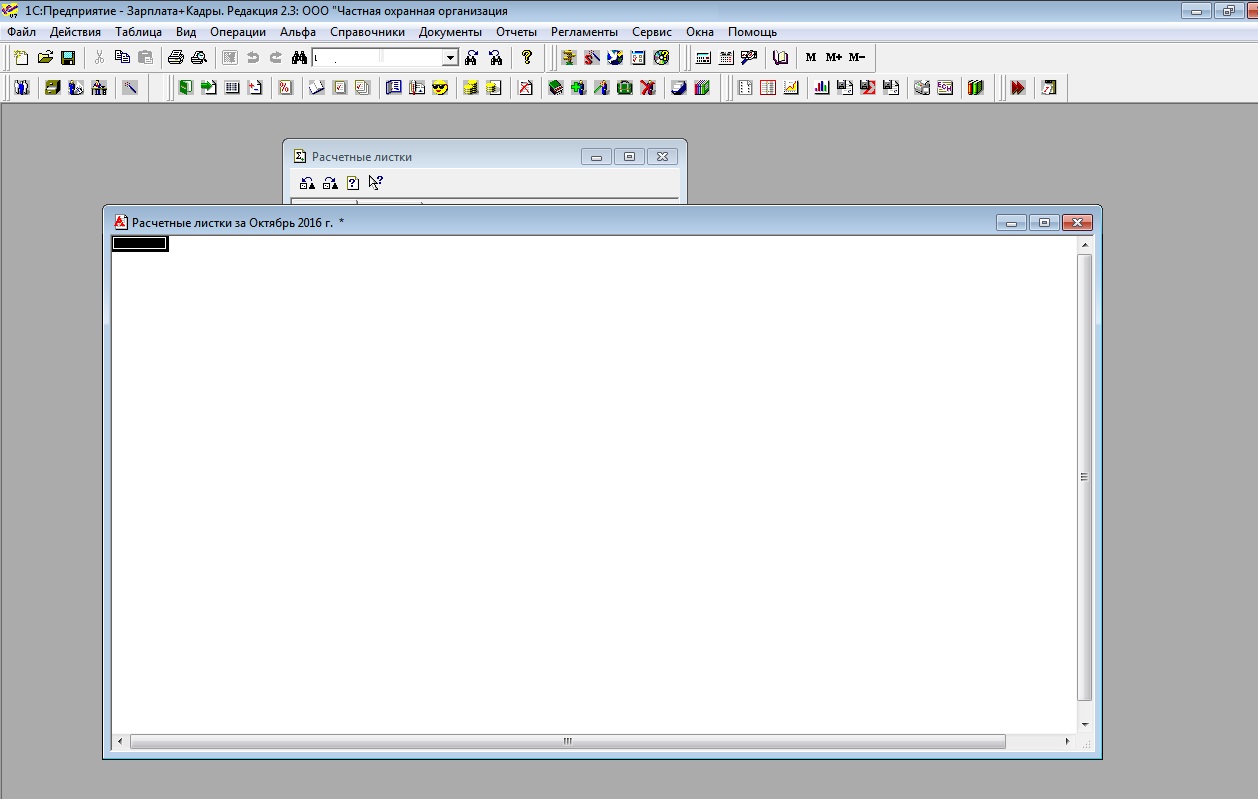Click the sunglasses smiley face icon
Viewport: 1258px width, 799px height.
pos(440,88)
